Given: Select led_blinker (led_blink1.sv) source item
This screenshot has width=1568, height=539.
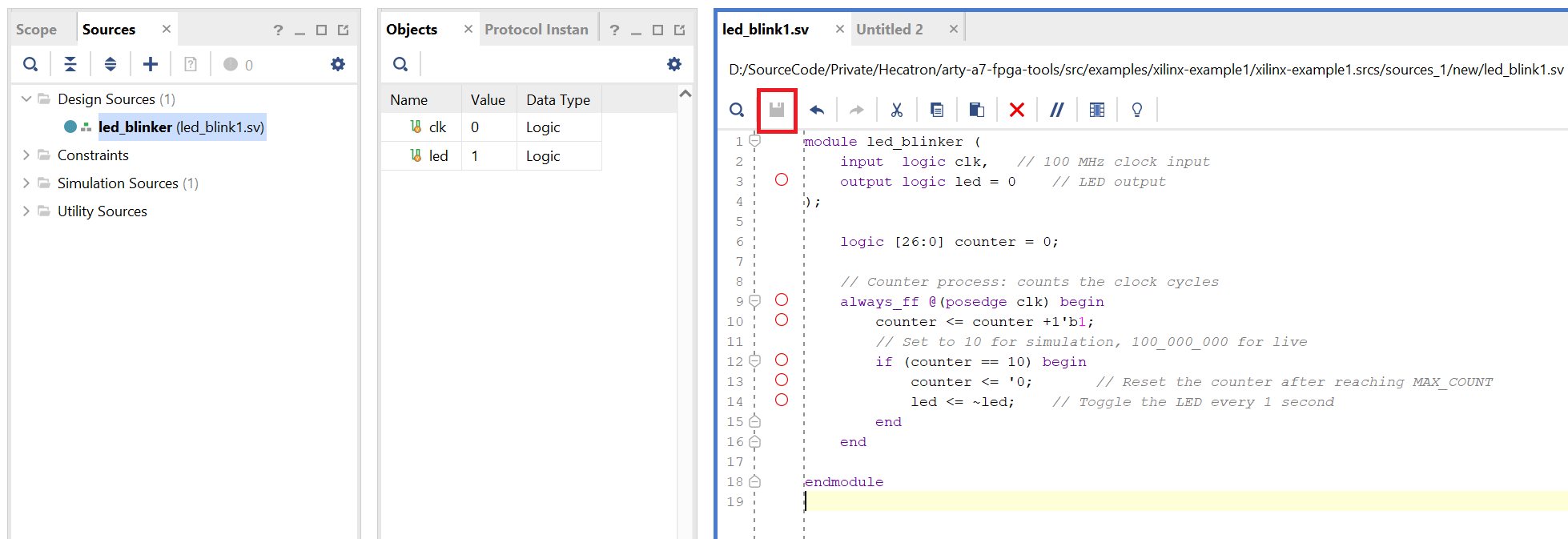Looking at the screenshot, I should click(x=181, y=127).
